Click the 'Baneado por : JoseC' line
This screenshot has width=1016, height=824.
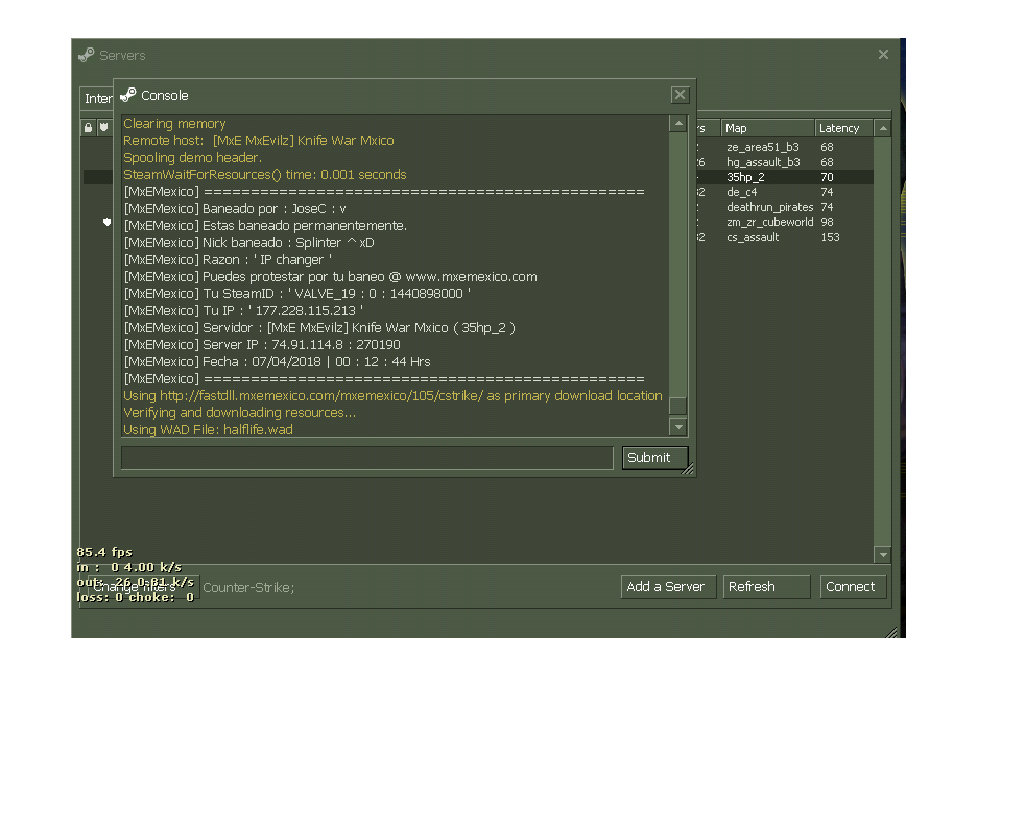tap(235, 209)
